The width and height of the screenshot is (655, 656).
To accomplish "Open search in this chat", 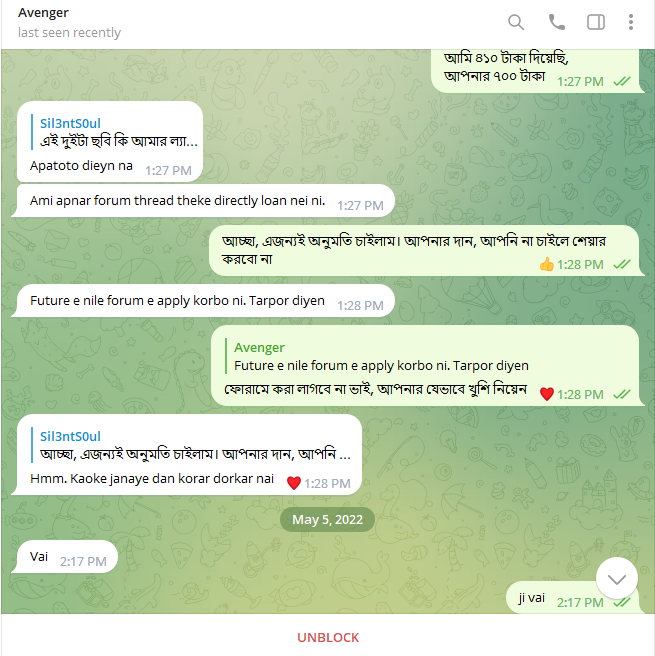I will pyautogui.click(x=516, y=22).
